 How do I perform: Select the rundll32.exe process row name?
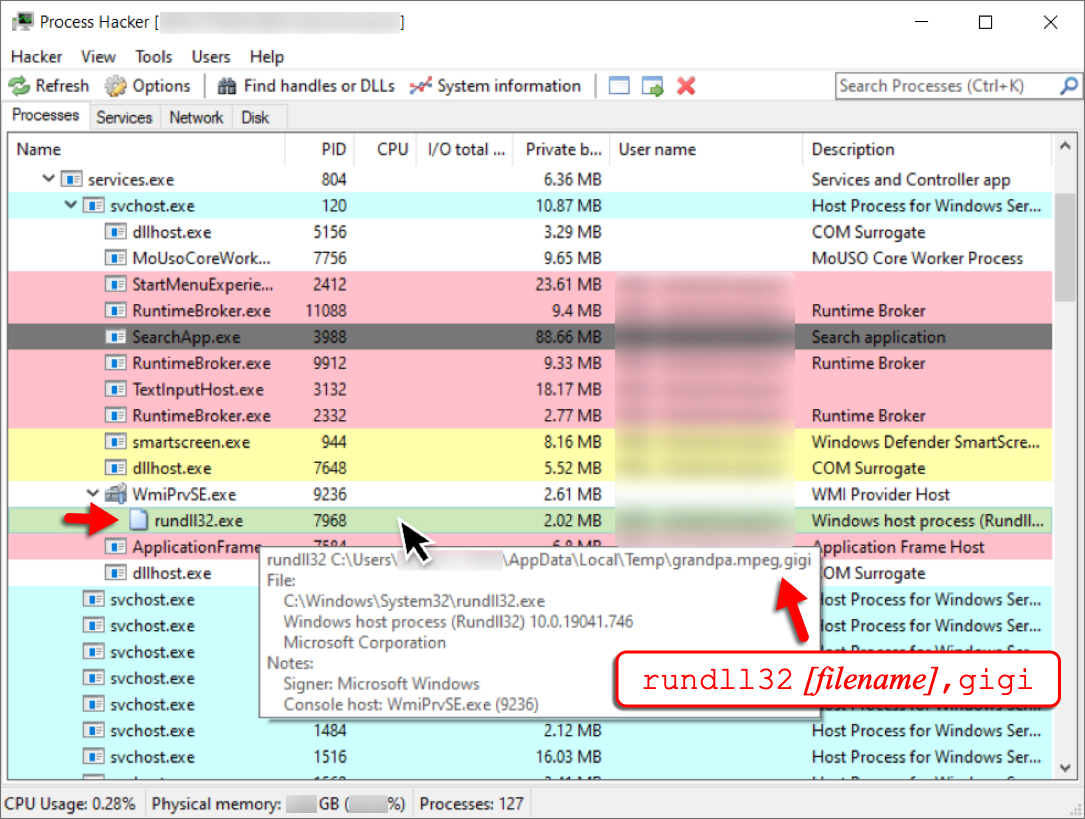pyautogui.click(x=199, y=521)
